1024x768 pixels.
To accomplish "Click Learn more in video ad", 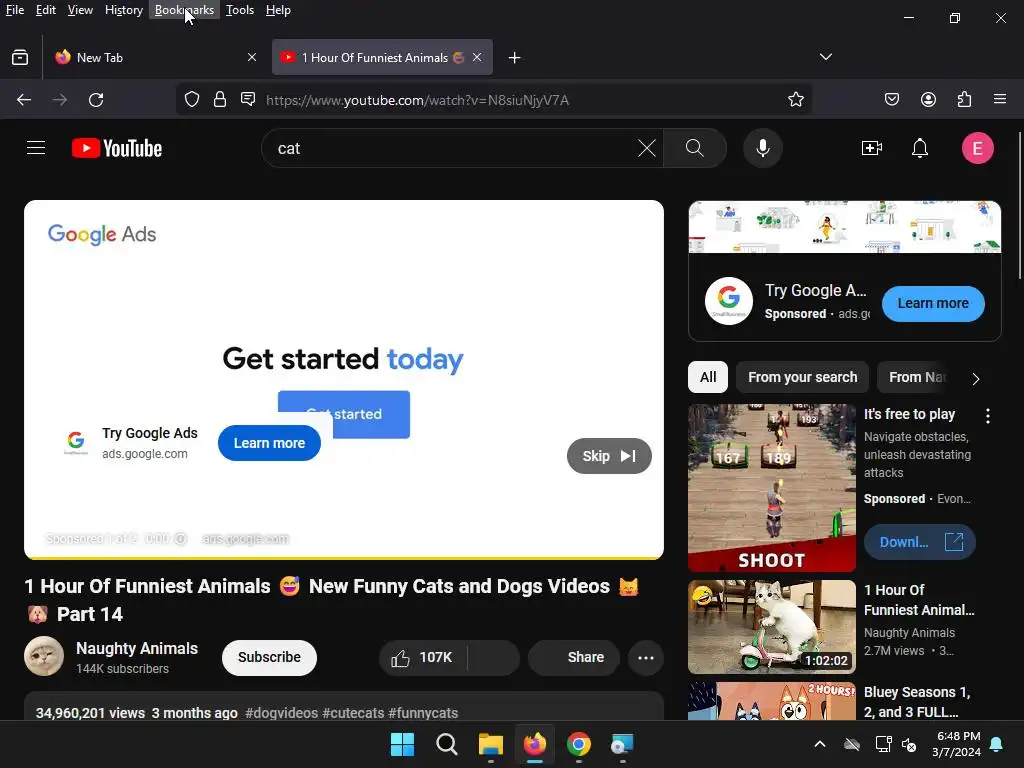I will click(x=269, y=443).
